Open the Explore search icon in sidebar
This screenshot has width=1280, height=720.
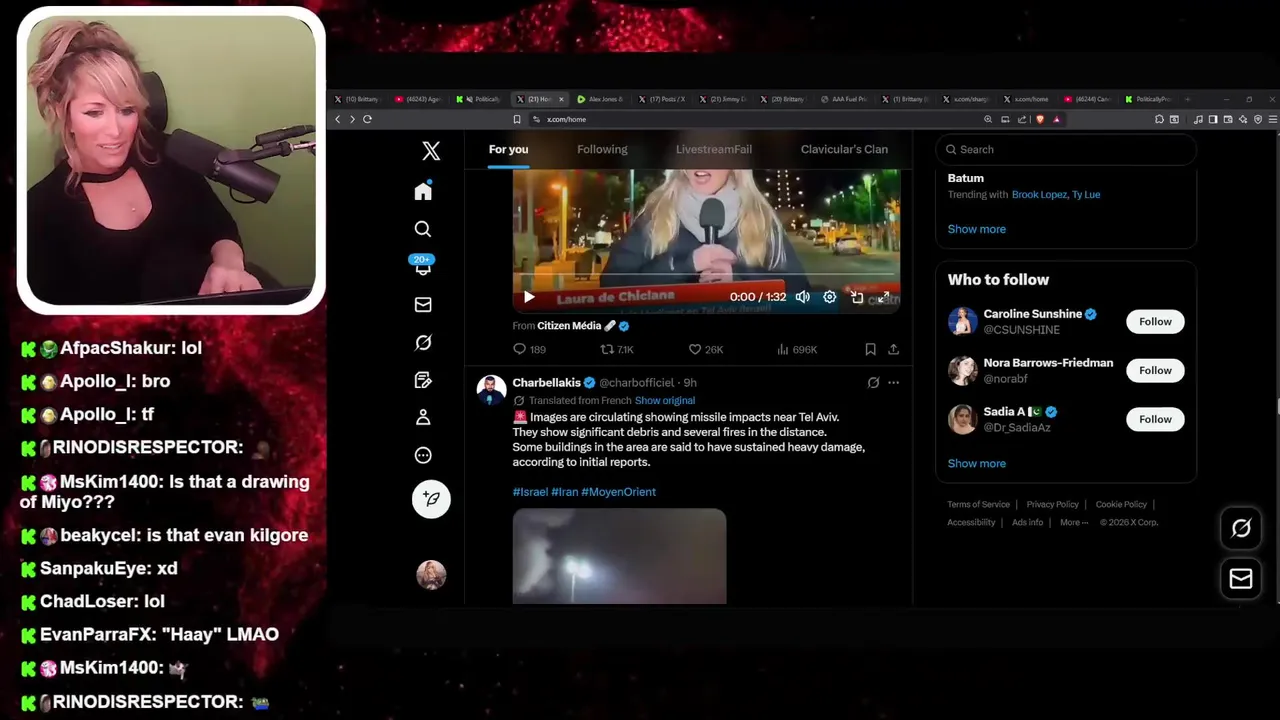423,229
